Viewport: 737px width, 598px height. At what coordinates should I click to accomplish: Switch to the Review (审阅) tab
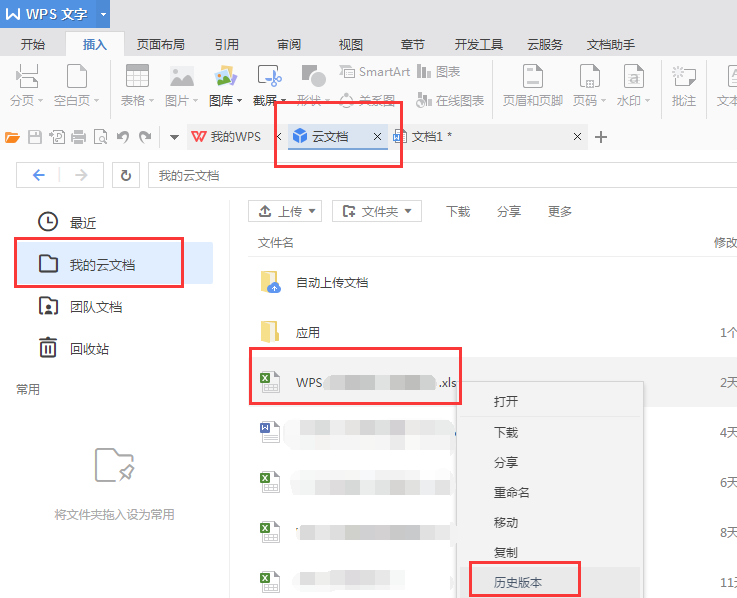coord(289,45)
